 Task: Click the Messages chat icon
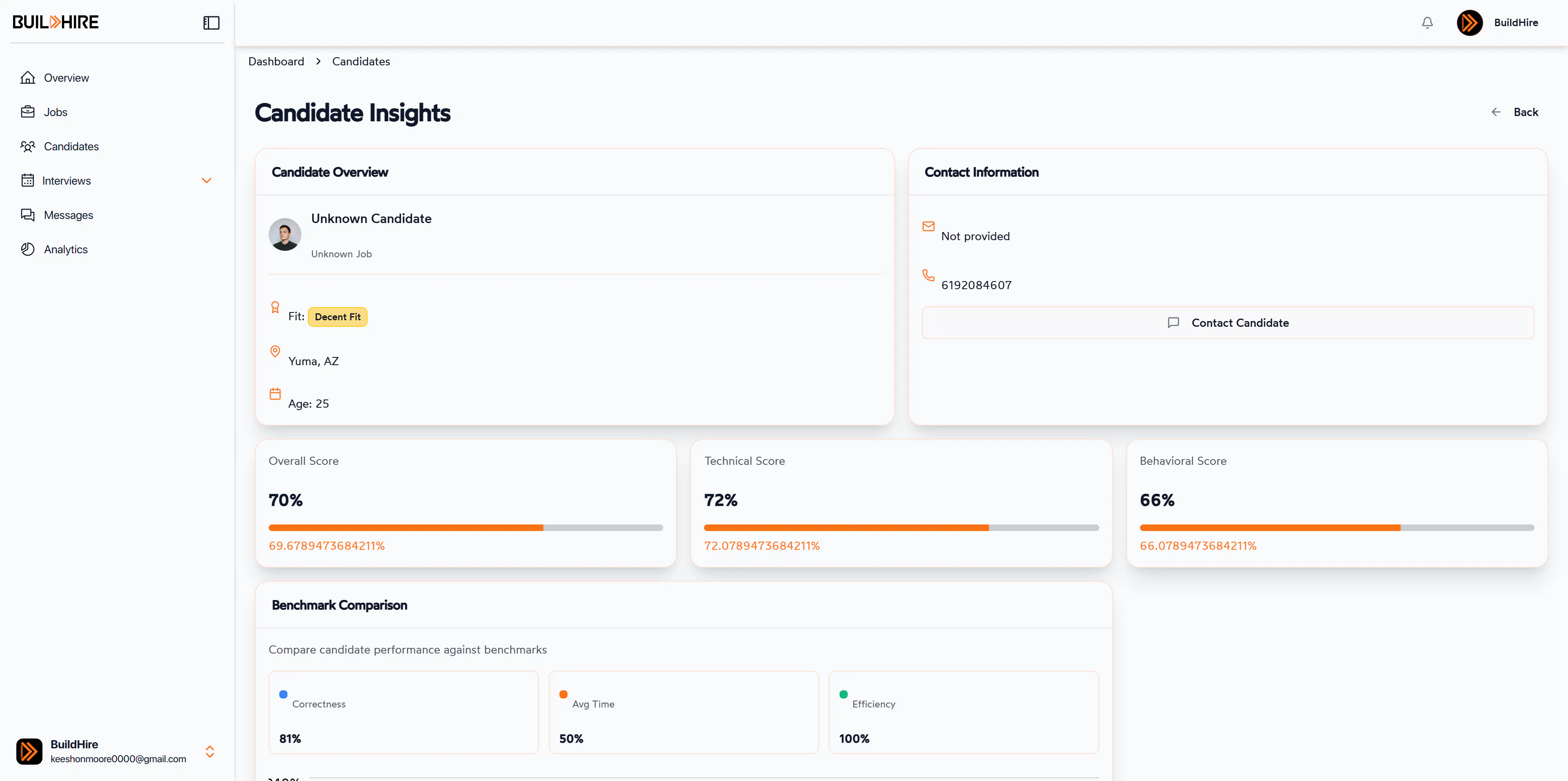coord(27,215)
